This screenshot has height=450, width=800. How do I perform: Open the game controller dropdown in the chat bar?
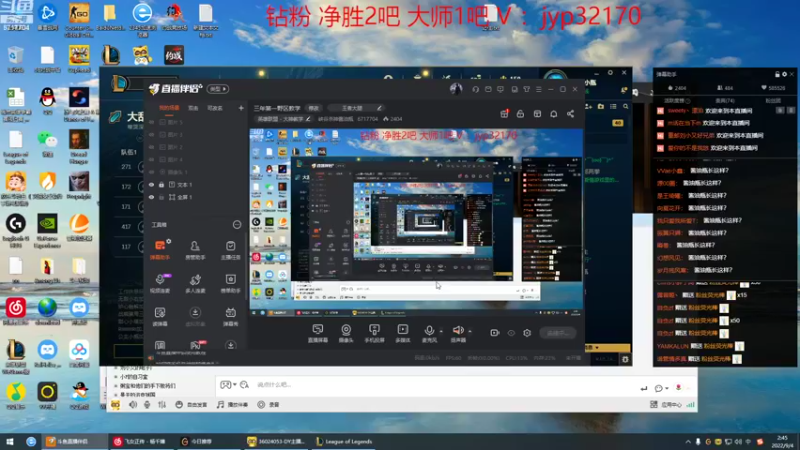228,385
